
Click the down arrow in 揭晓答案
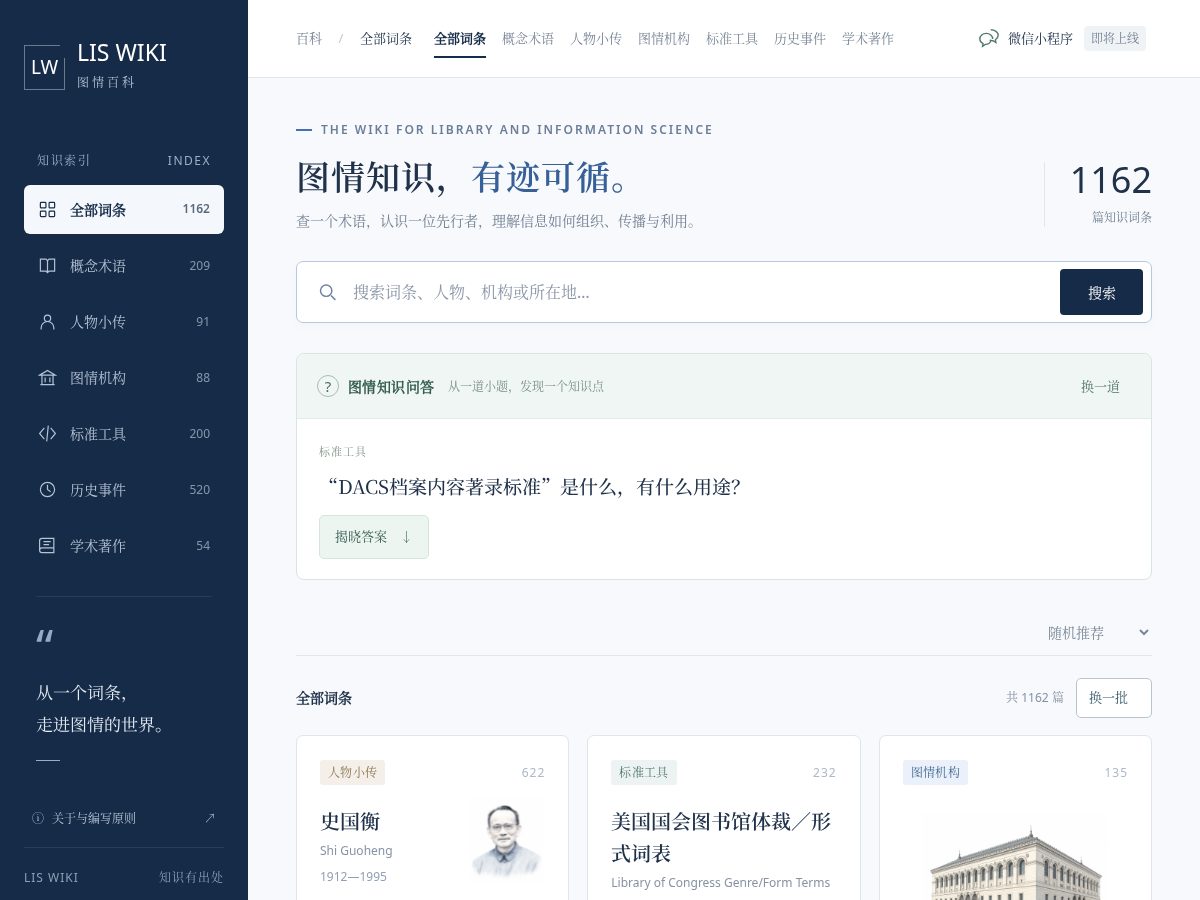coord(406,537)
